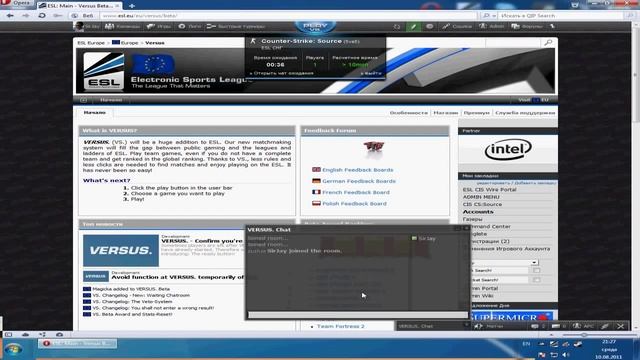
Task: Click the refresh arrows icon in user bar
Action: tap(397, 27)
